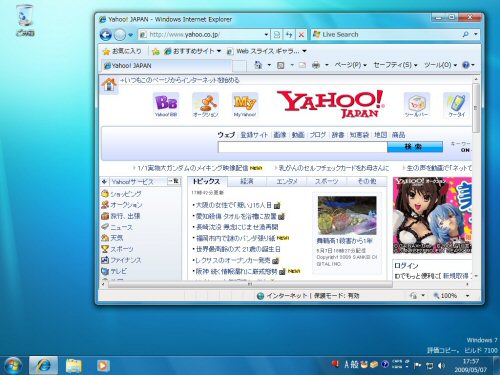Click the Internet Explorer taskbar icon
Screen dimensions: 500x375
pyautogui.click(x=43, y=365)
